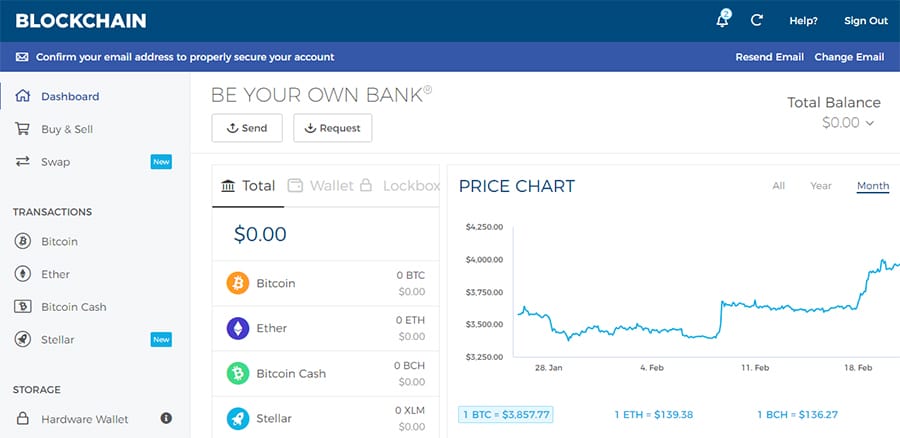The image size is (900, 438).
Task: Open Hardware Wallet under Storage
Action: tap(84, 419)
